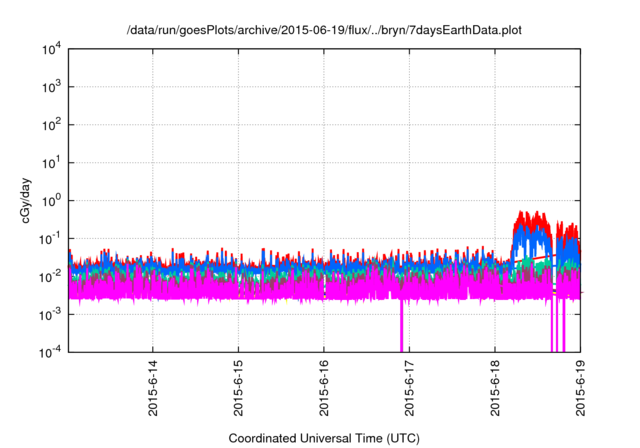Image resolution: width=640 pixels, height=448 pixels.
Task: Click the plot title file path
Action: [x=324, y=30]
